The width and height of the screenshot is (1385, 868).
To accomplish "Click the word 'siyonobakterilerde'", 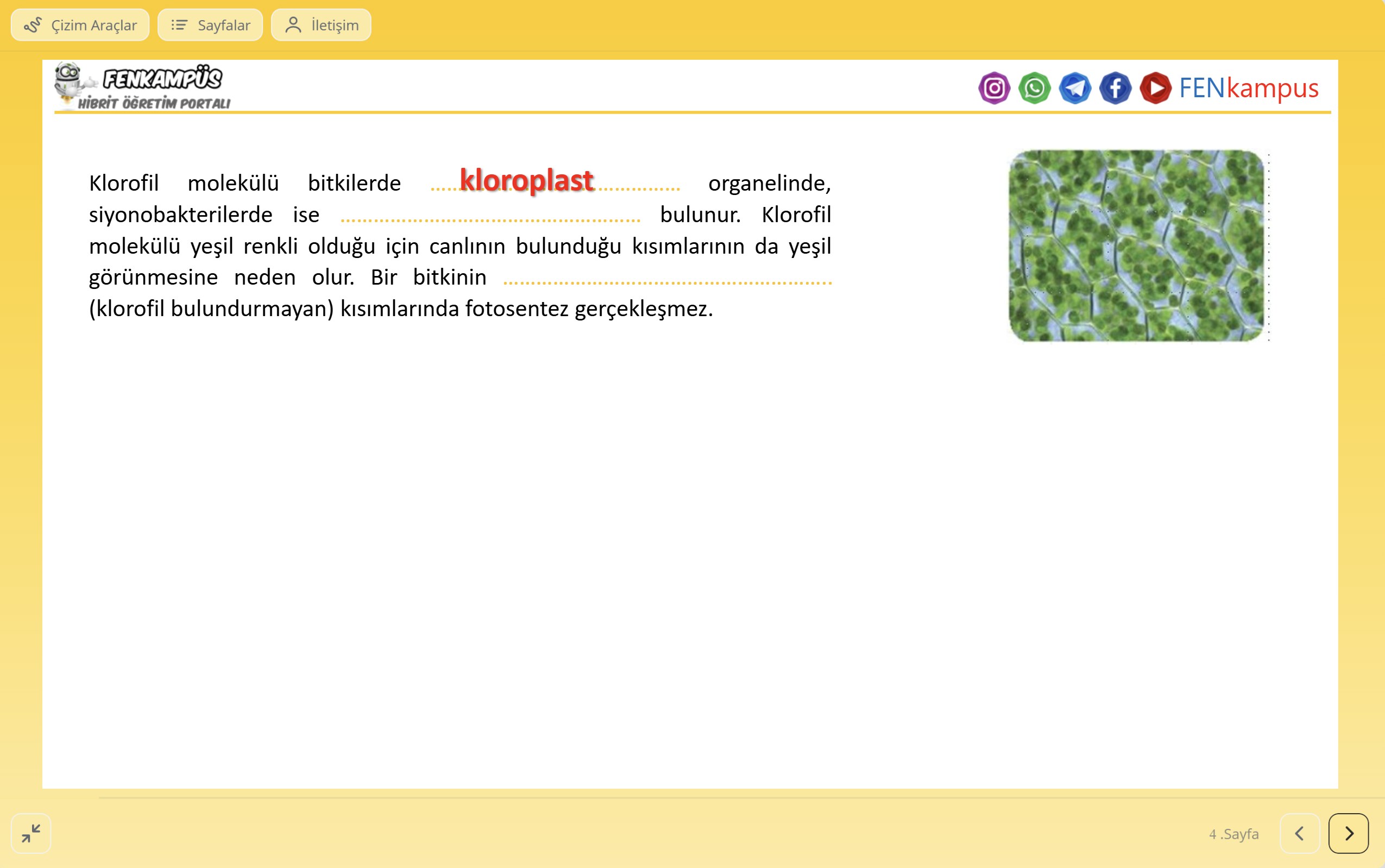I will 180,215.
